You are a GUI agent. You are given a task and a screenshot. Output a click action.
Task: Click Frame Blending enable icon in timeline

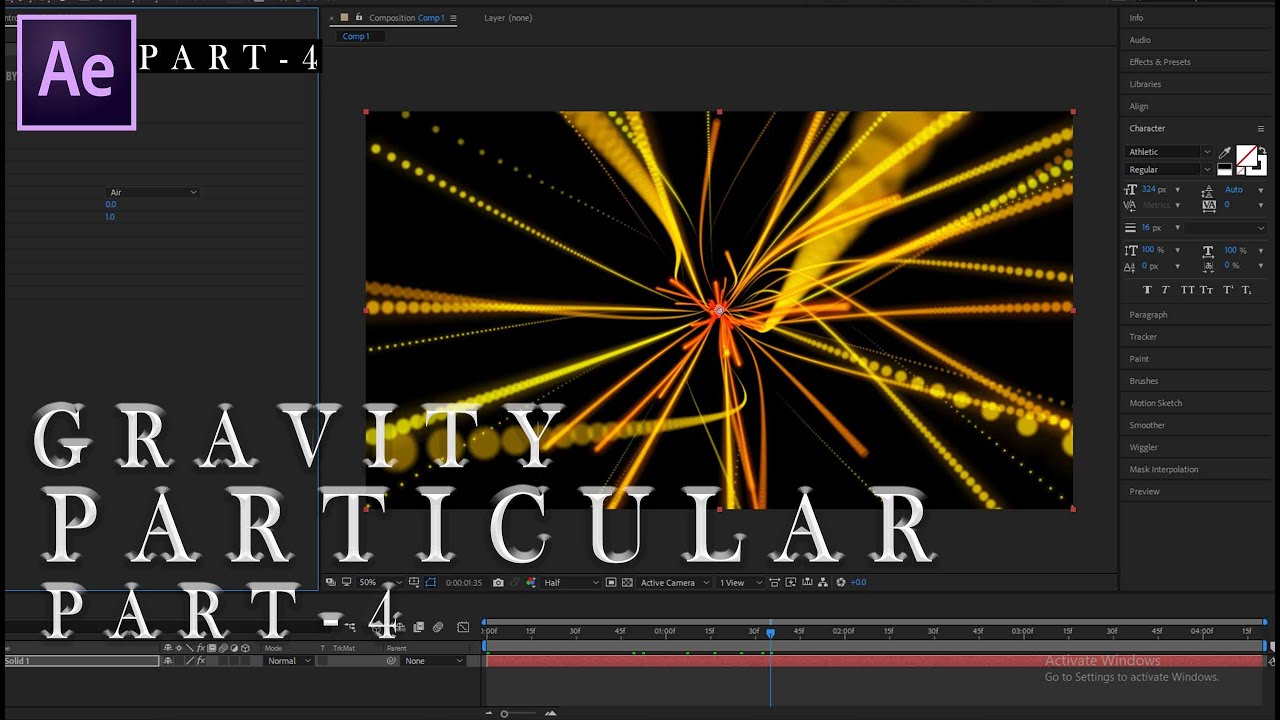pyautogui.click(x=419, y=627)
